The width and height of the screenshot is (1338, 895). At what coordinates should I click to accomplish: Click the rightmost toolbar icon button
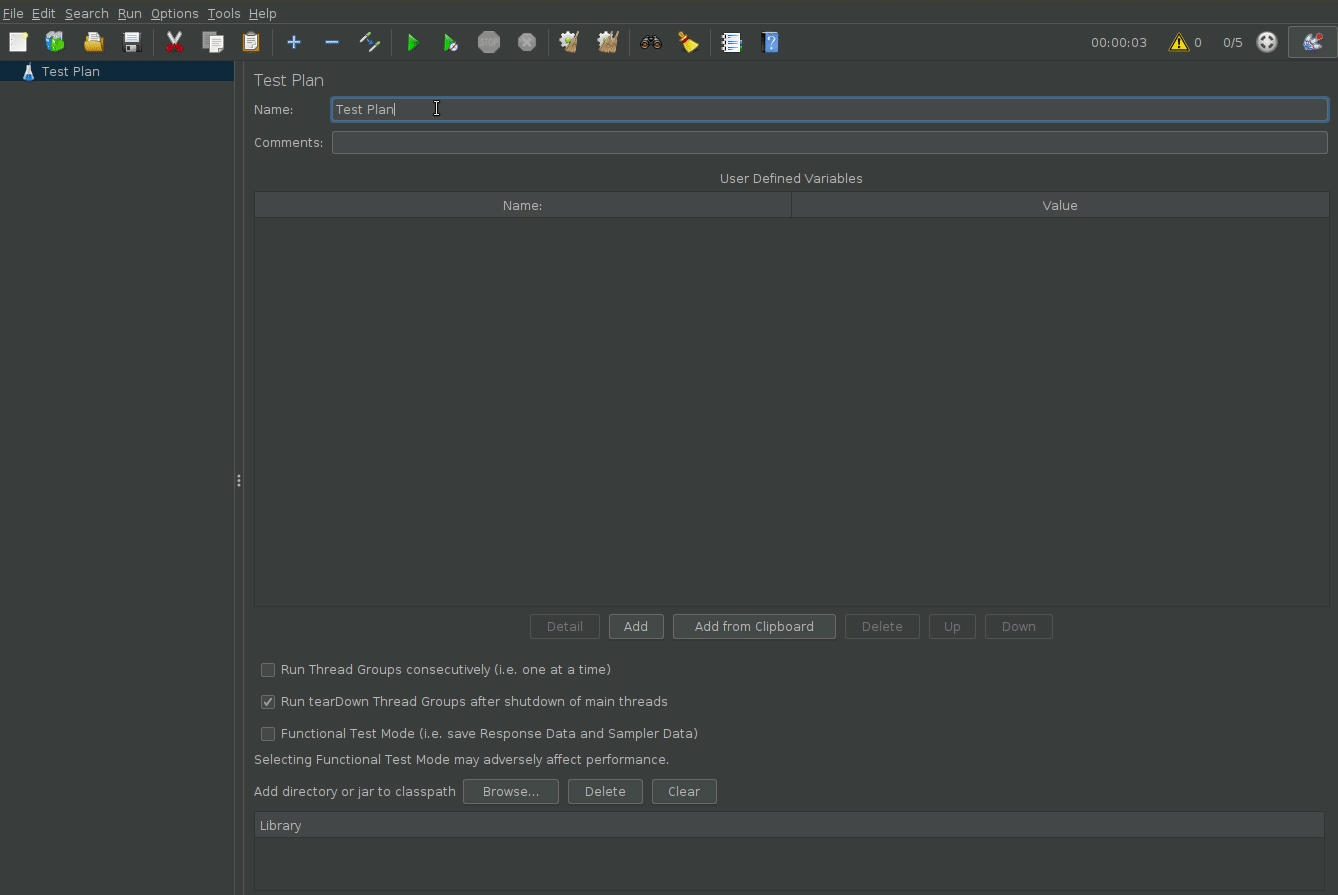(x=1313, y=42)
